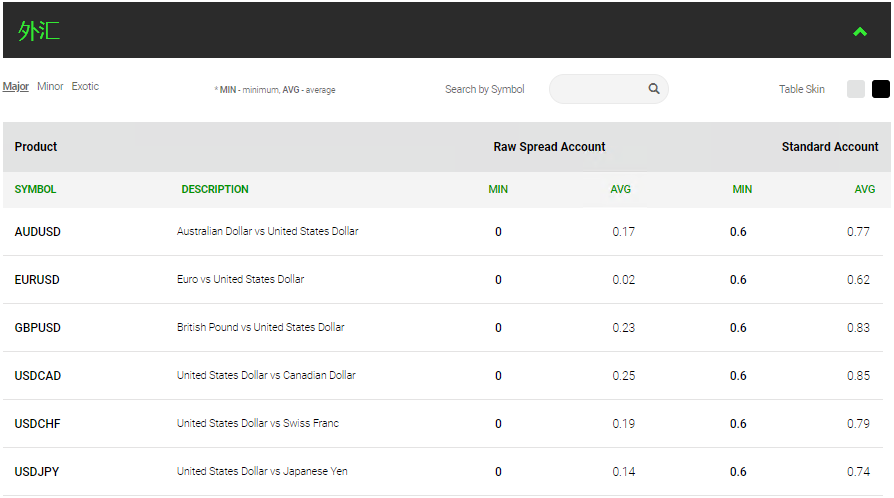Click AUDUSD standard average value 0.77
The image size is (894, 498).
pyautogui.click(x=858, y=232)
